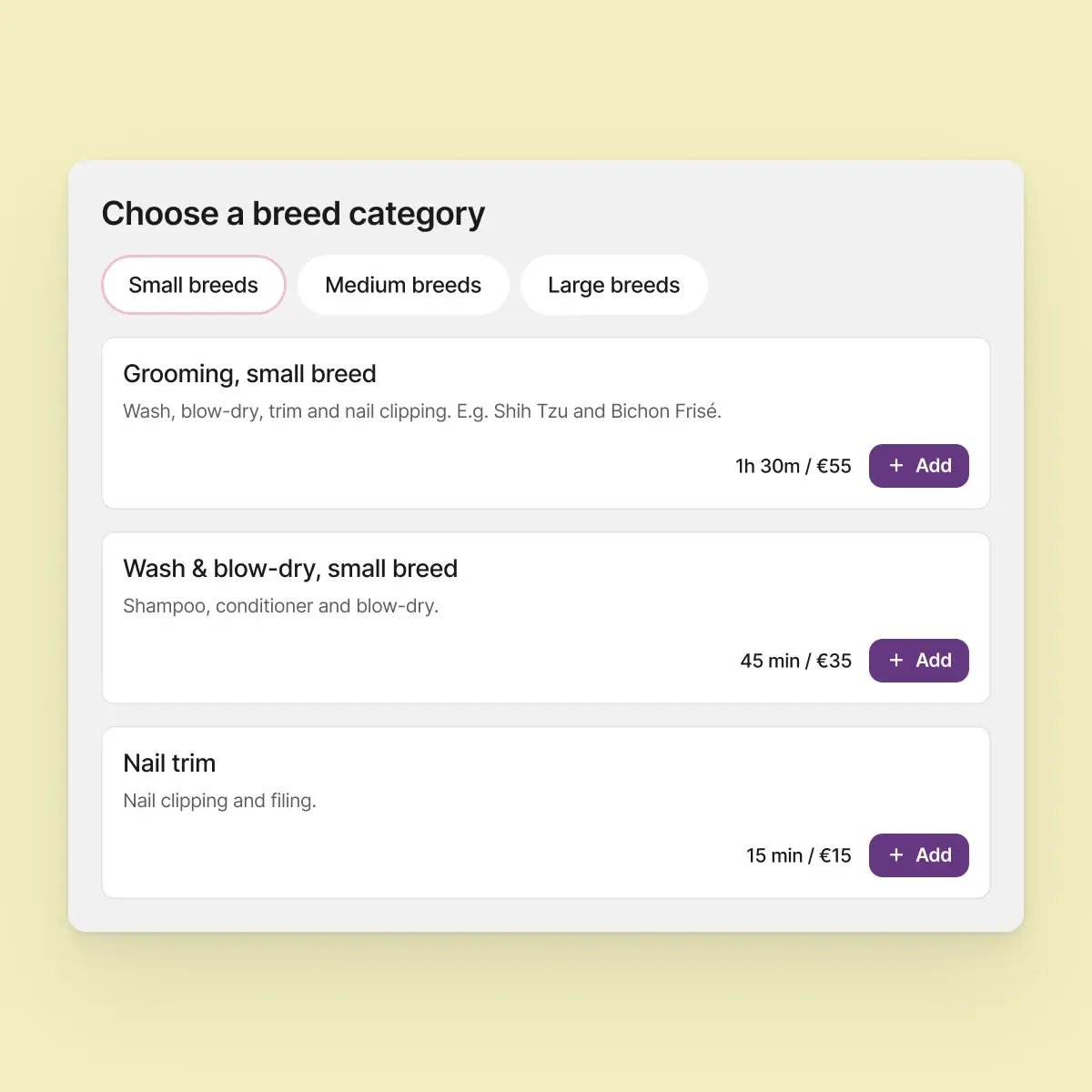1092x1092 pixels.
Task: Click the Nail trim title
Action: tap(169, 763)
